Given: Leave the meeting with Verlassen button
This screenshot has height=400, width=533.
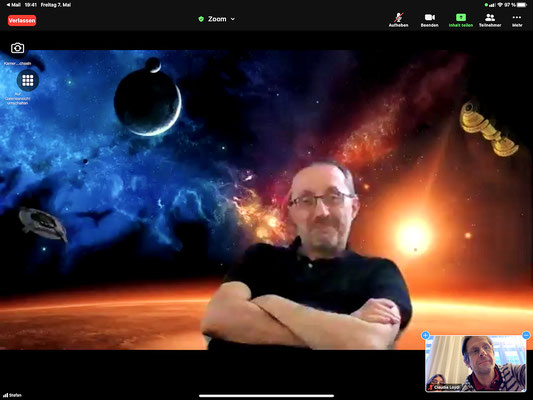Looking at the screenshot, I should pyautogui.click(x=22, y=20).
